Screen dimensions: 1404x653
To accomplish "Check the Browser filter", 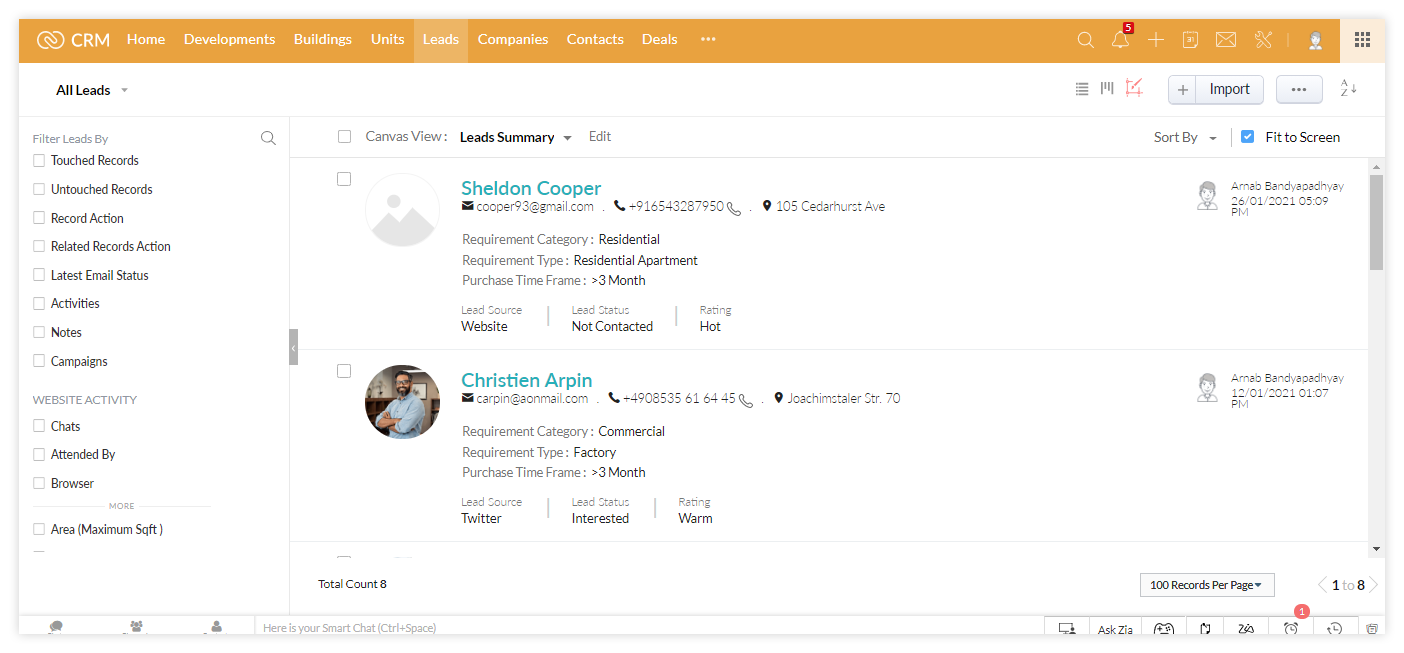I will [x=39, y=483].
